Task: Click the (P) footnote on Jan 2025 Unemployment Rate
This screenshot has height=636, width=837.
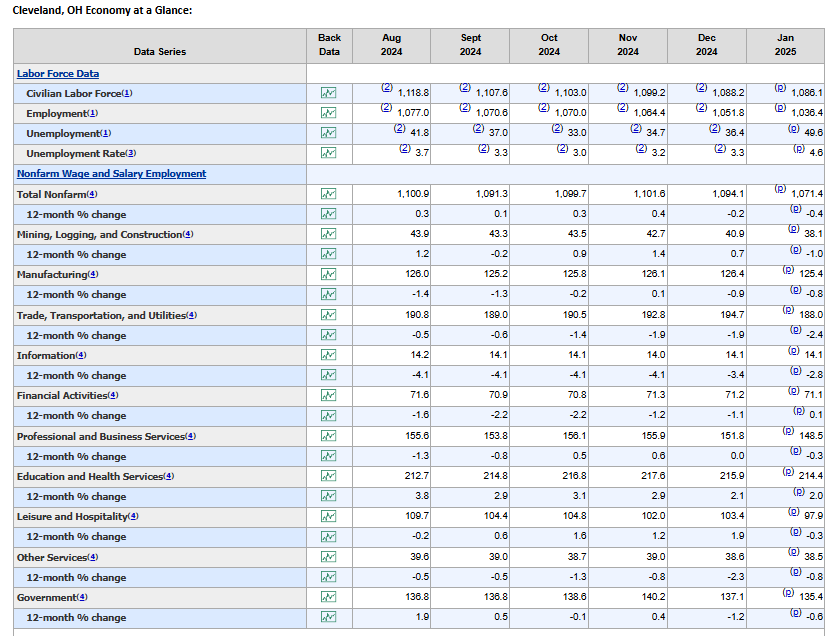Action: pyautogui.click(x=799, y=149)
